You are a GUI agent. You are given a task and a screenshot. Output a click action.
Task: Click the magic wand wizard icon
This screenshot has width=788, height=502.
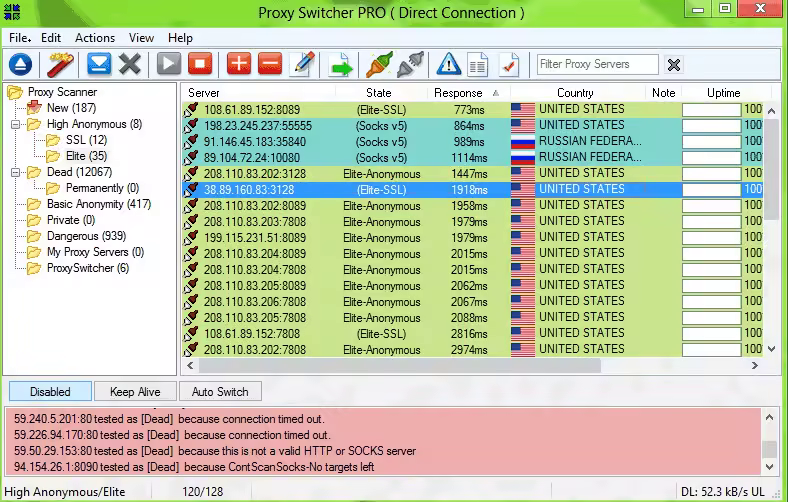coord(59,65)
